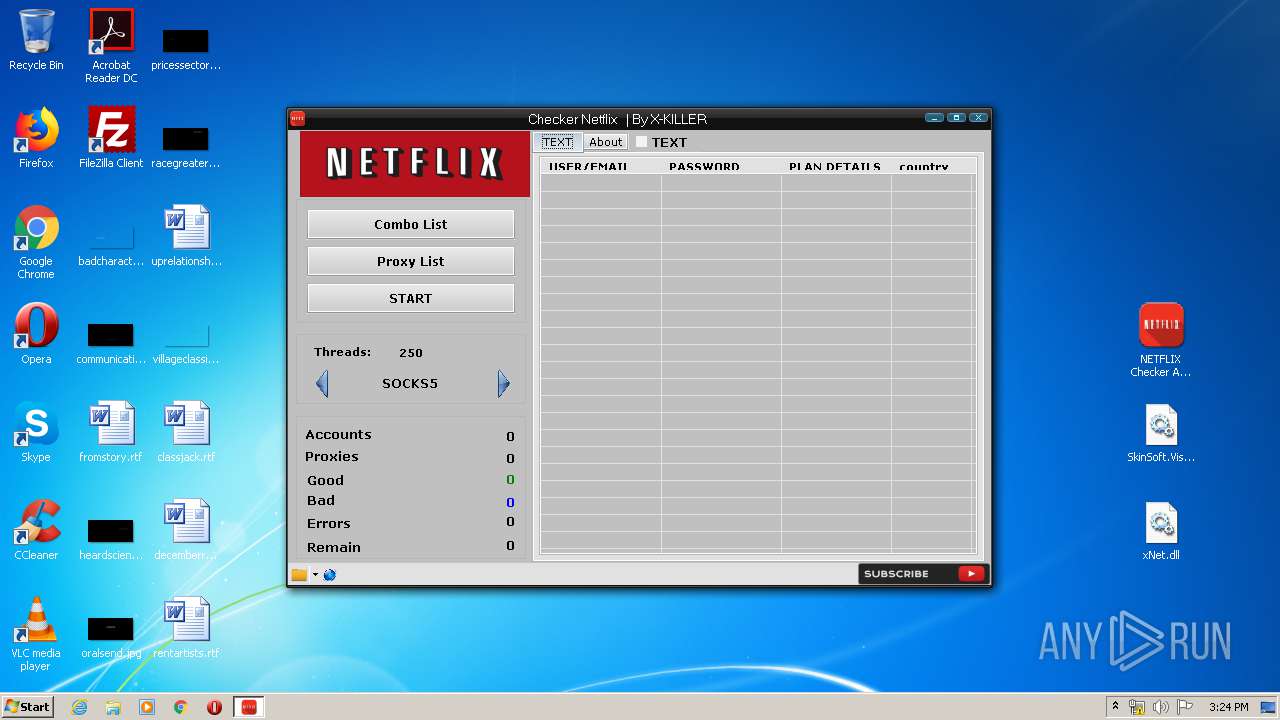Show hidden system tray icons
1280x720 pixels.
click(x=1115, y=707)
